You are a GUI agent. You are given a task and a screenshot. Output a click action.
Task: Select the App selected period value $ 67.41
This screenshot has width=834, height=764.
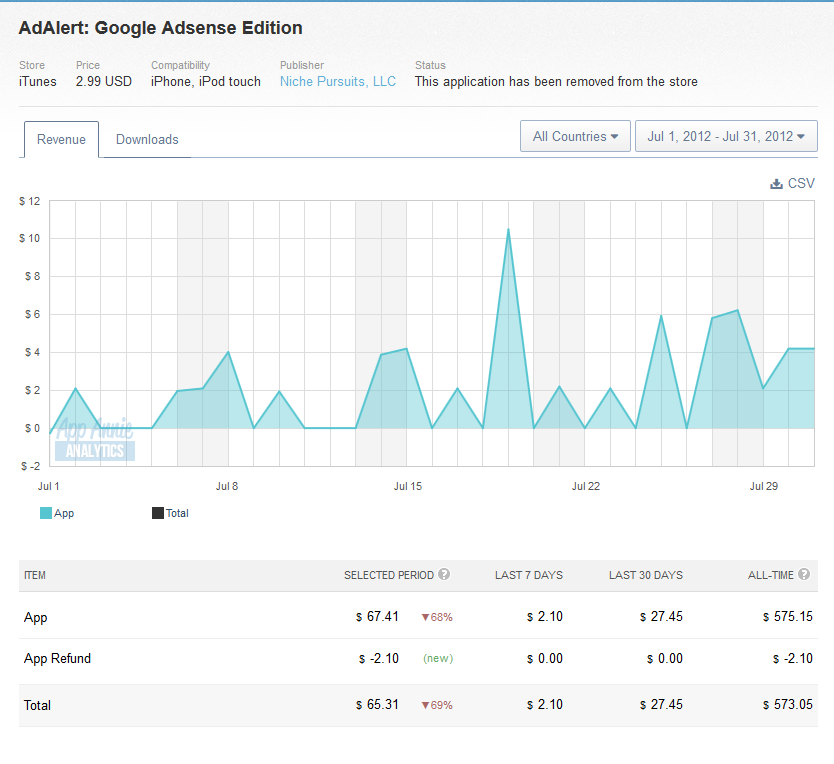point(377,617)
